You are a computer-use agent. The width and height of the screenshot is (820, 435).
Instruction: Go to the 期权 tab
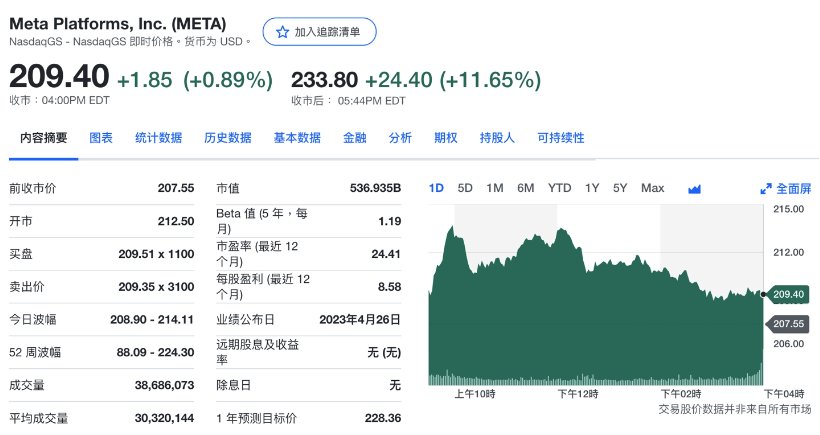click(445, 138)
